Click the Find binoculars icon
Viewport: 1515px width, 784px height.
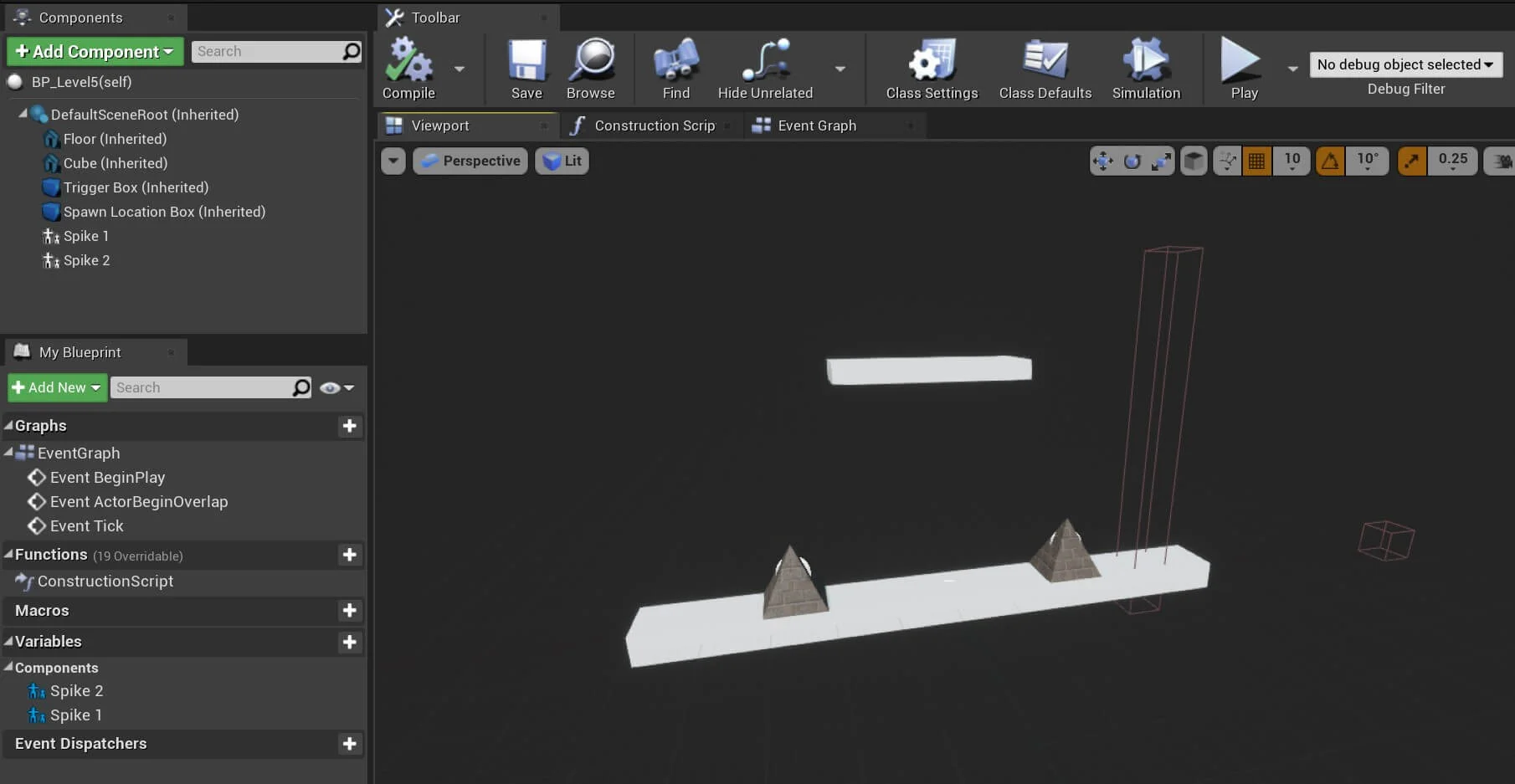click(675, 61)
